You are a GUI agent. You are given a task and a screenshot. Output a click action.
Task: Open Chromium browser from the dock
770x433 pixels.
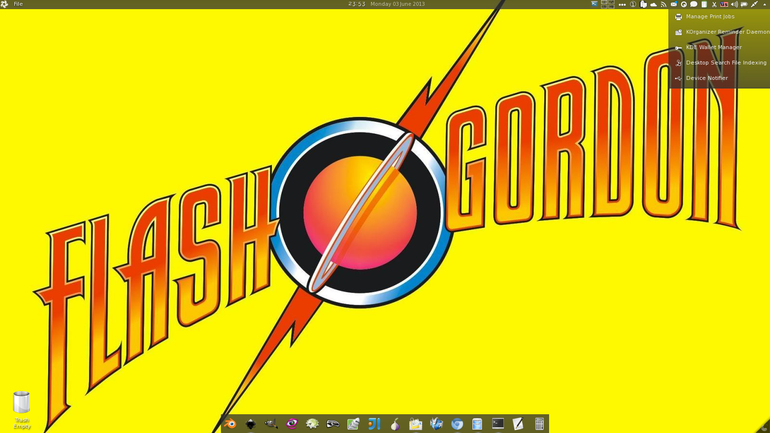[457, 424]
